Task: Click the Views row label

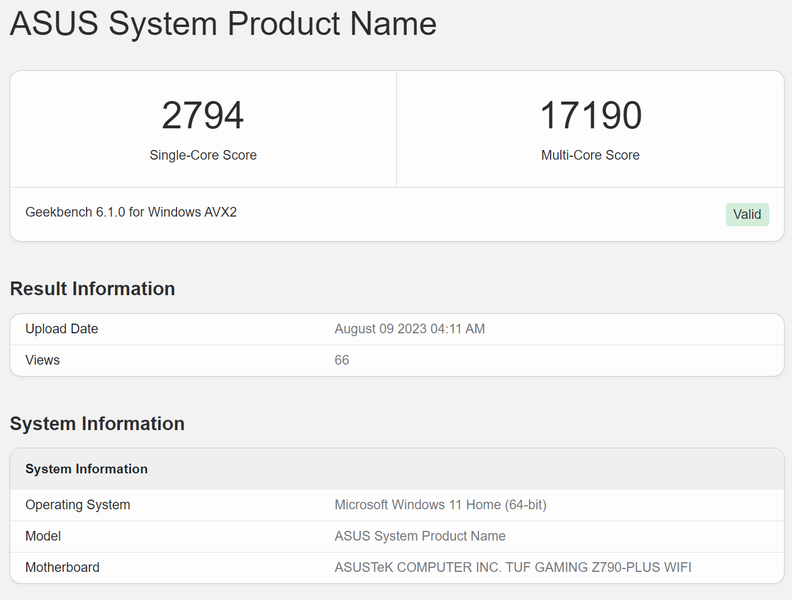Action: click(43, 360)
